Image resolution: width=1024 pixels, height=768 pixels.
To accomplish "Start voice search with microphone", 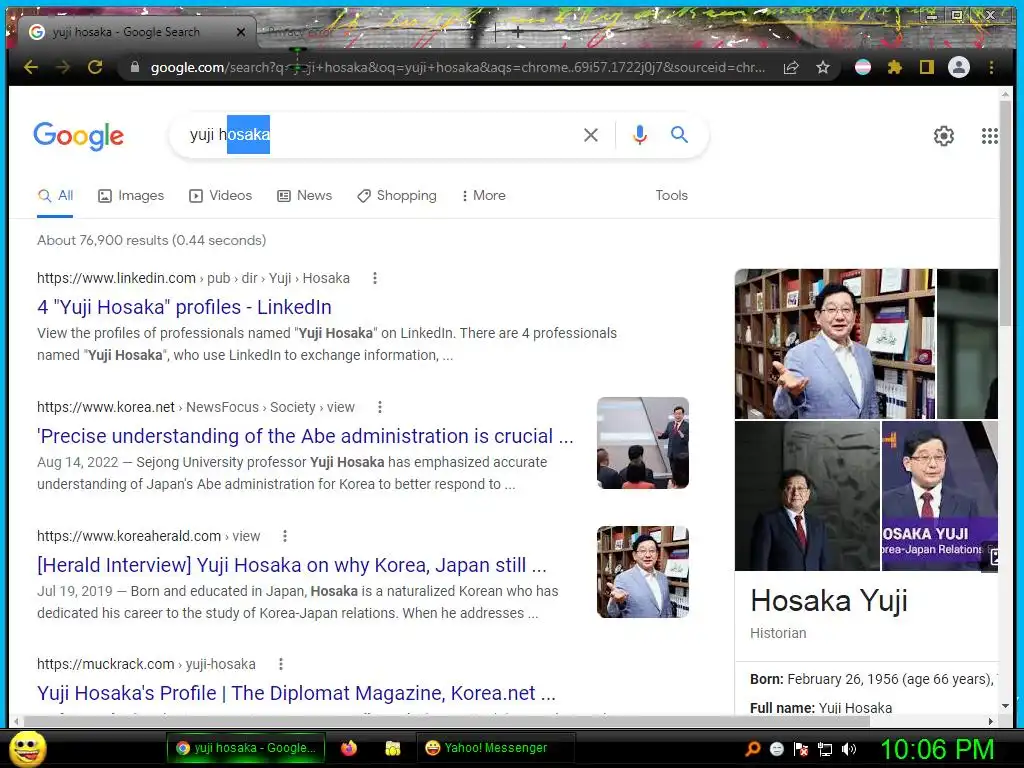I will tap(640, 135).
